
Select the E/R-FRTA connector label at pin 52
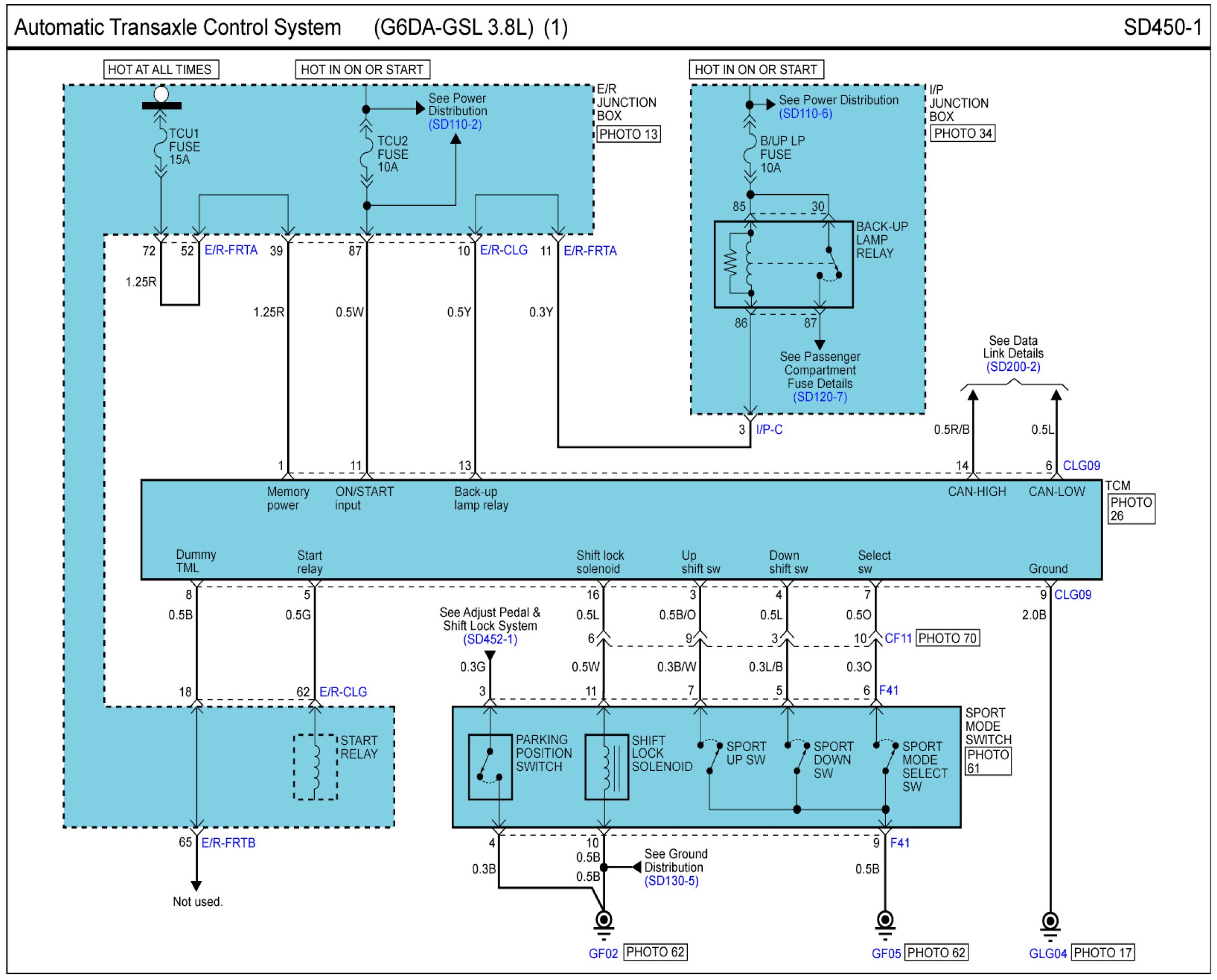coord(231,250)
